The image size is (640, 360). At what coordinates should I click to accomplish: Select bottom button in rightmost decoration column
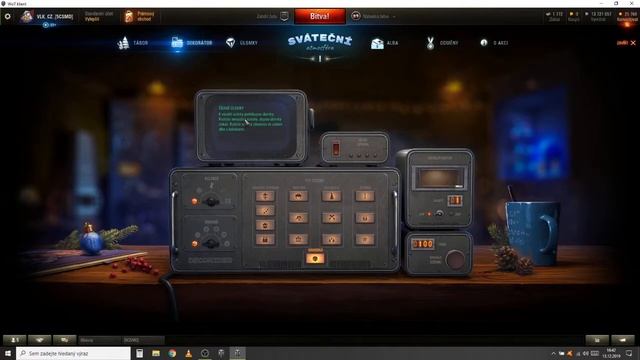click(365, 240)
